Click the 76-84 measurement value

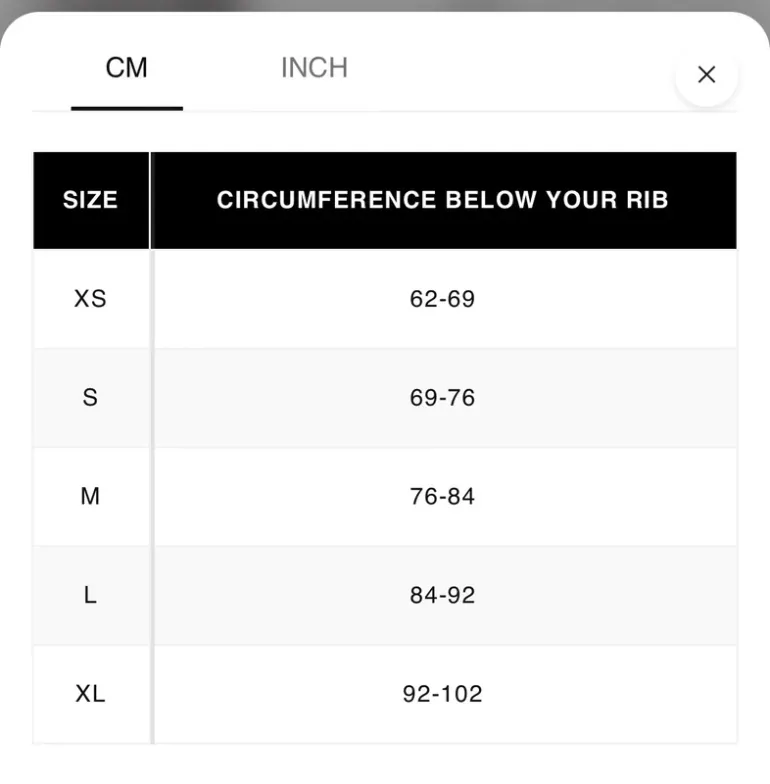pyautogui.click(x=442, y=496)
